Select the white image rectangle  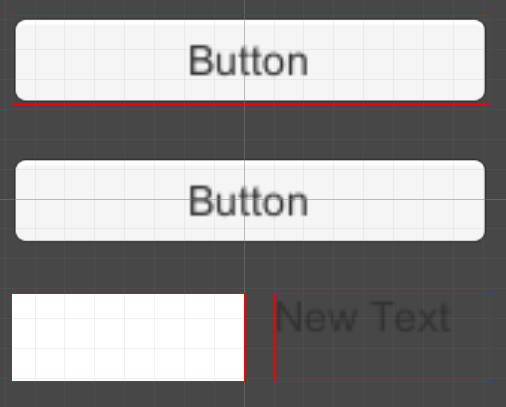tap(128, 337)
